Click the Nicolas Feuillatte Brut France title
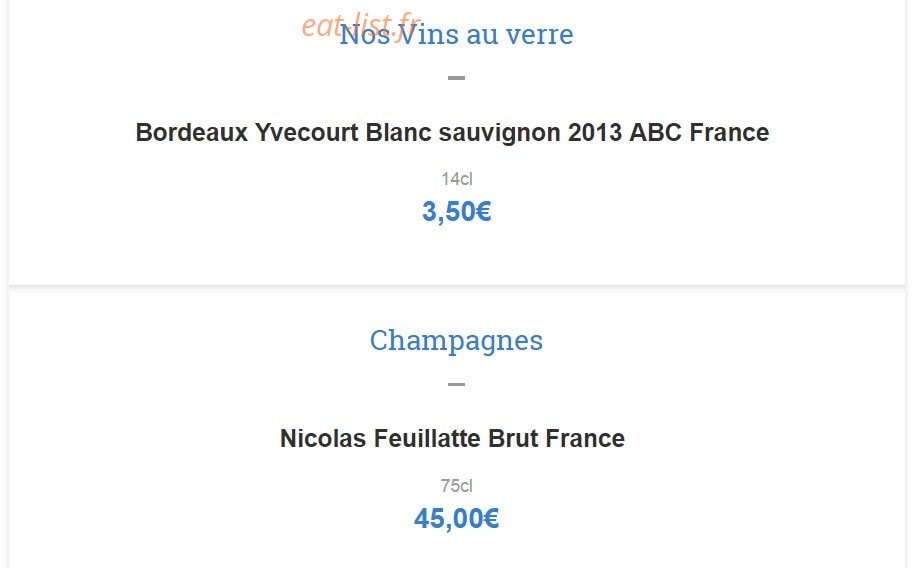This screenshot has height=568, width=913. click(452, 439)
